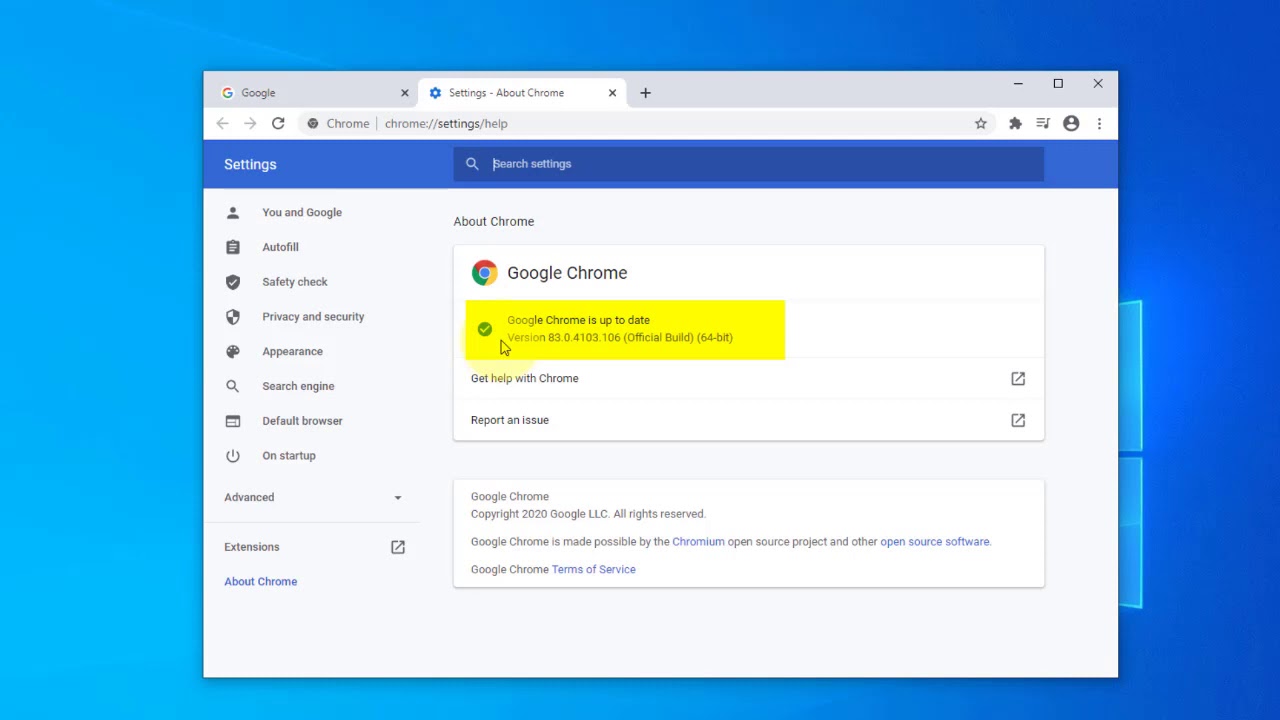Switch to the Google tab

(x=314, y=93)
